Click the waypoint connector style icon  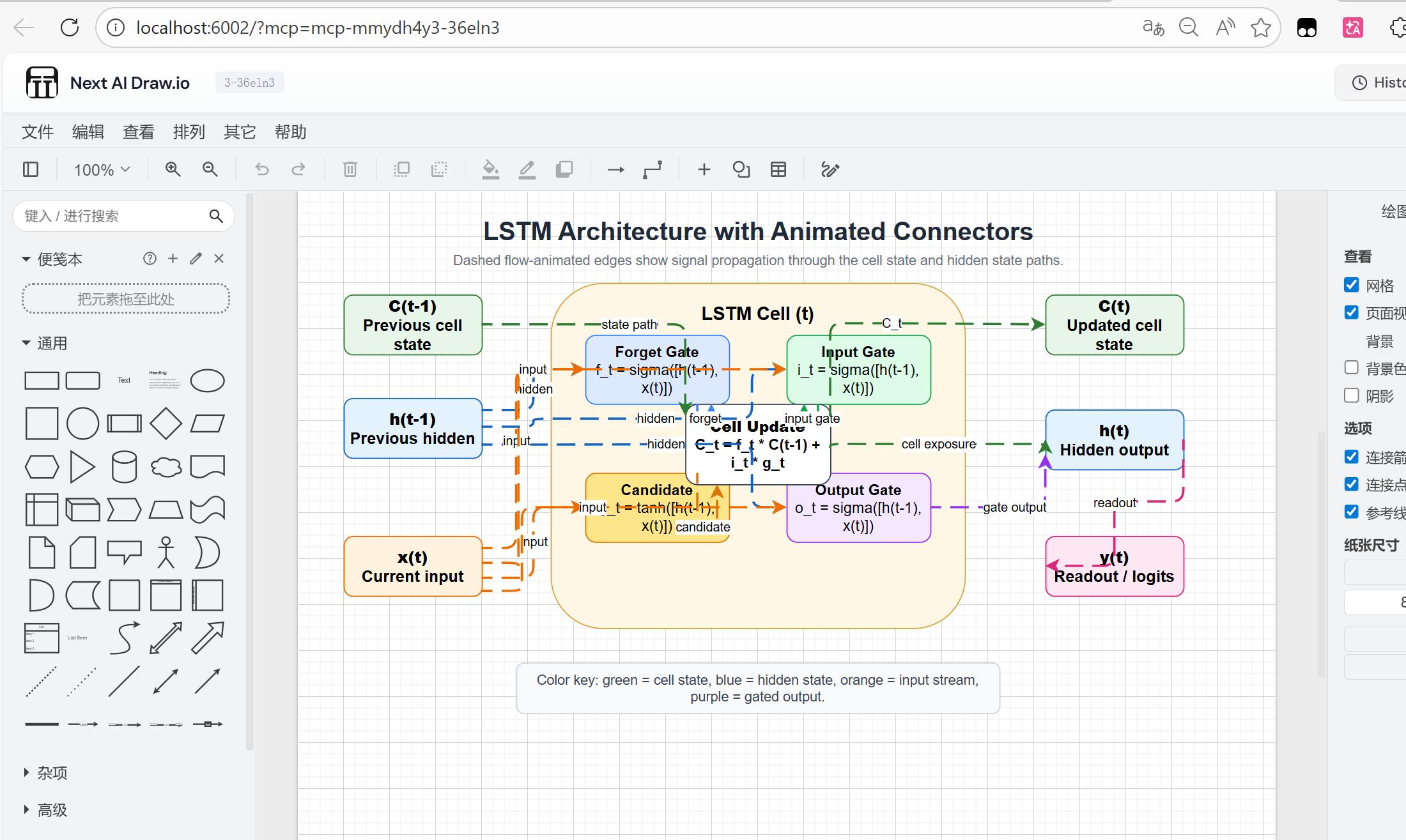(653, 169)
